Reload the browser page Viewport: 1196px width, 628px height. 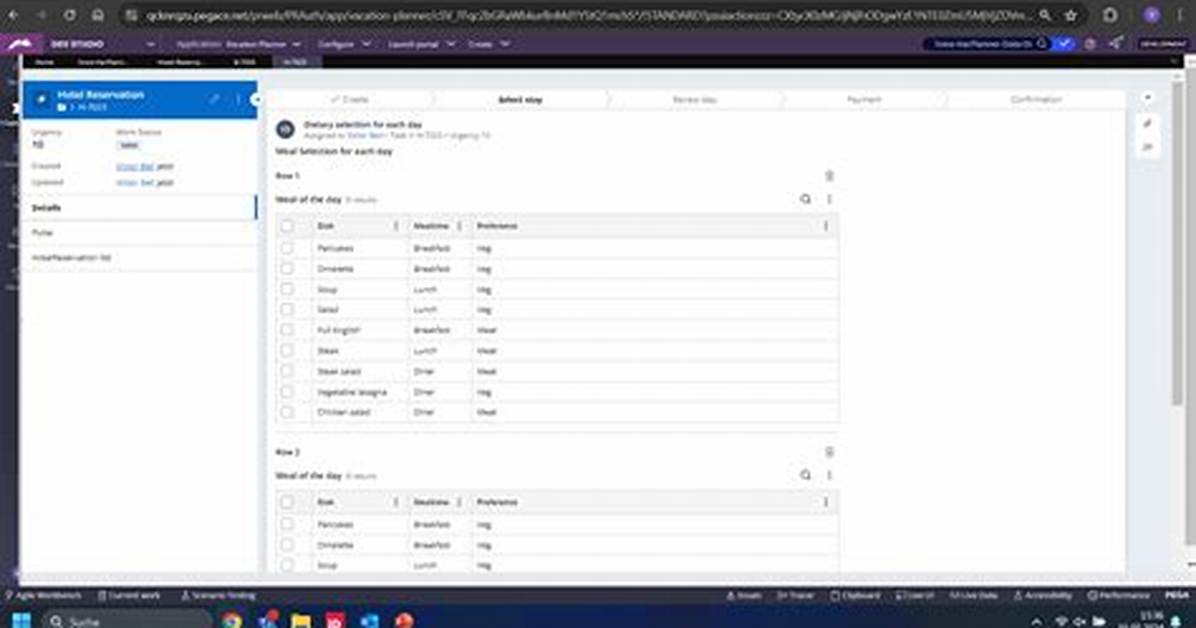click(69, 15)
